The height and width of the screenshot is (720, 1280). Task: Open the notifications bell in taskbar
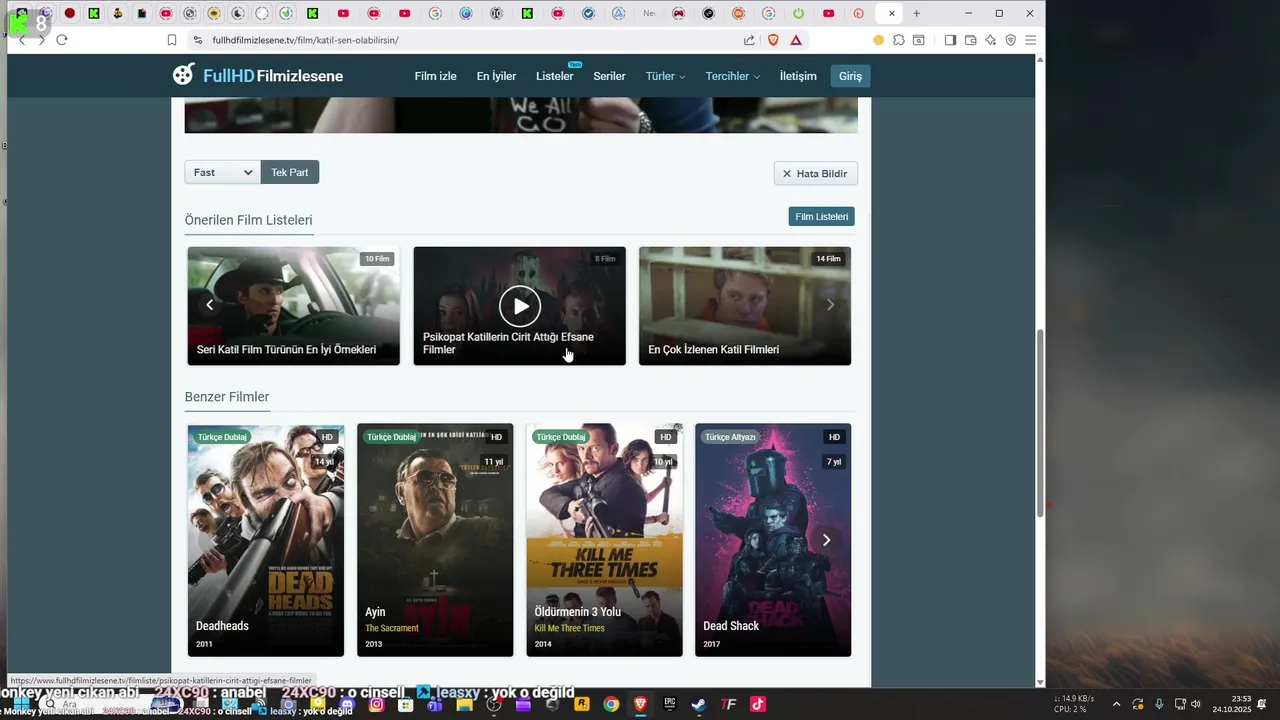pos(1262,704)
